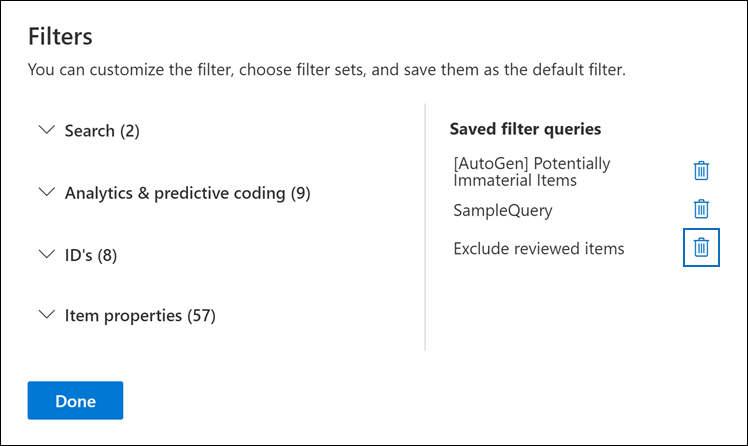This screenshot has height=446, width=748.
Task: Expand the Item properties chevron
Action: [47, 314]
